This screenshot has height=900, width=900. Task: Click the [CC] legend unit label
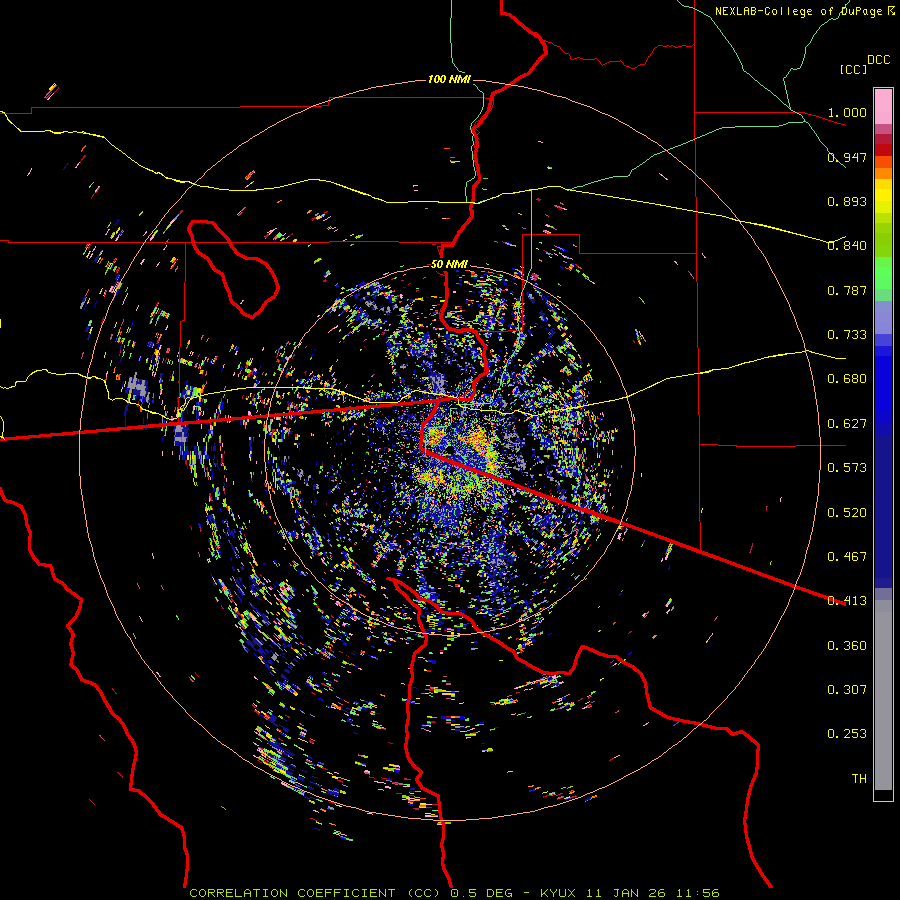tap(853, 69)
